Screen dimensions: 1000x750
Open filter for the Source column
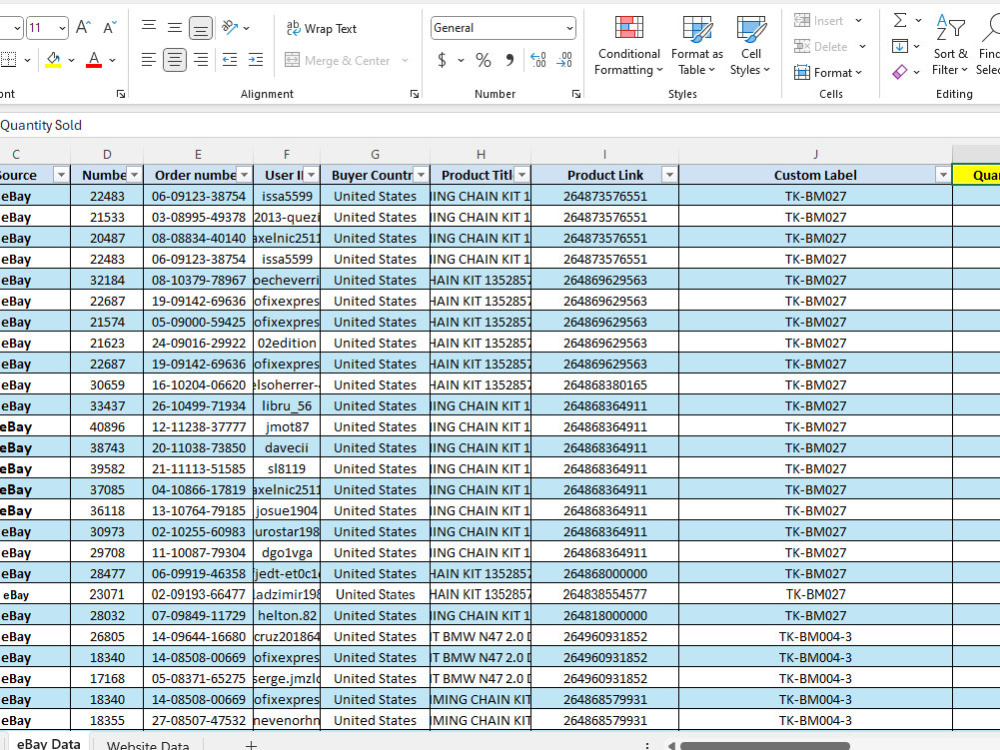pyautogui.click(x=61, y=175)
